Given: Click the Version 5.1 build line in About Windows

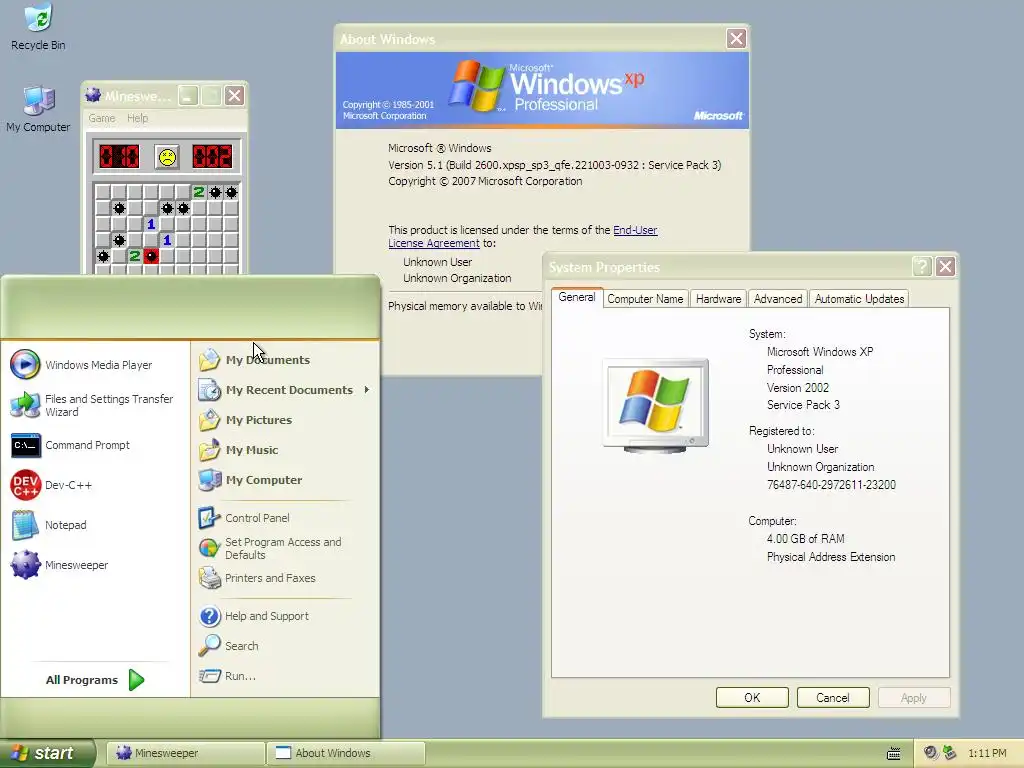Looking at the screenshot, I should (554, 165).
